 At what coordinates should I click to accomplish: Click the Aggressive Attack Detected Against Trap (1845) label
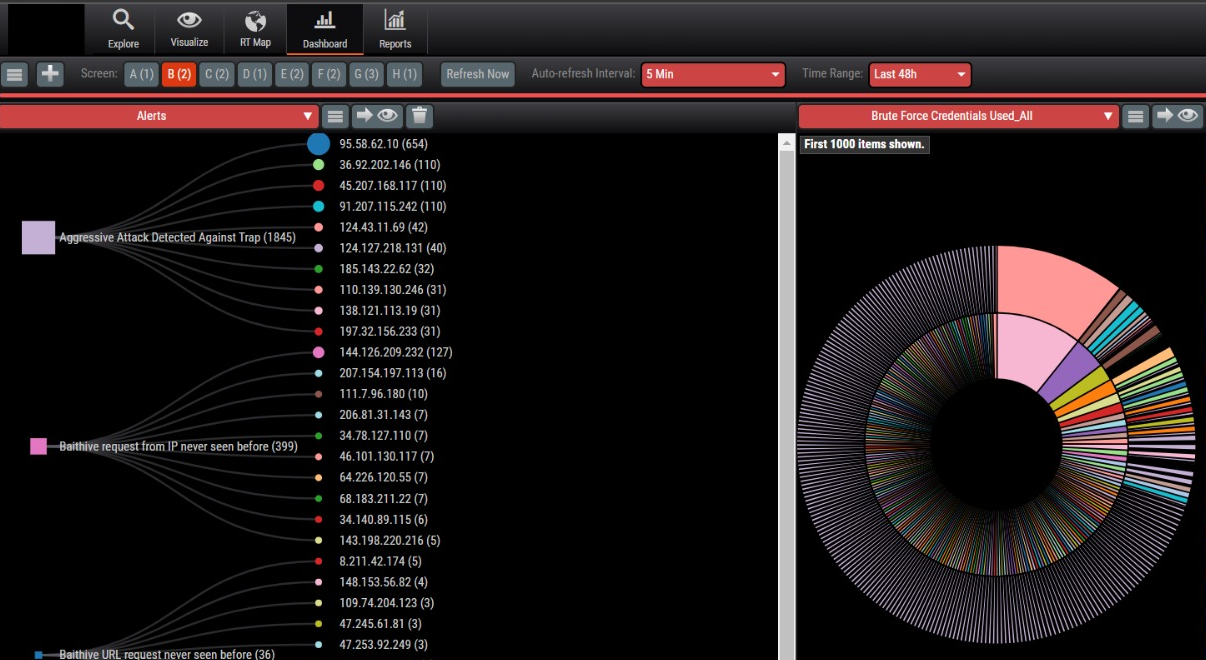177,238
